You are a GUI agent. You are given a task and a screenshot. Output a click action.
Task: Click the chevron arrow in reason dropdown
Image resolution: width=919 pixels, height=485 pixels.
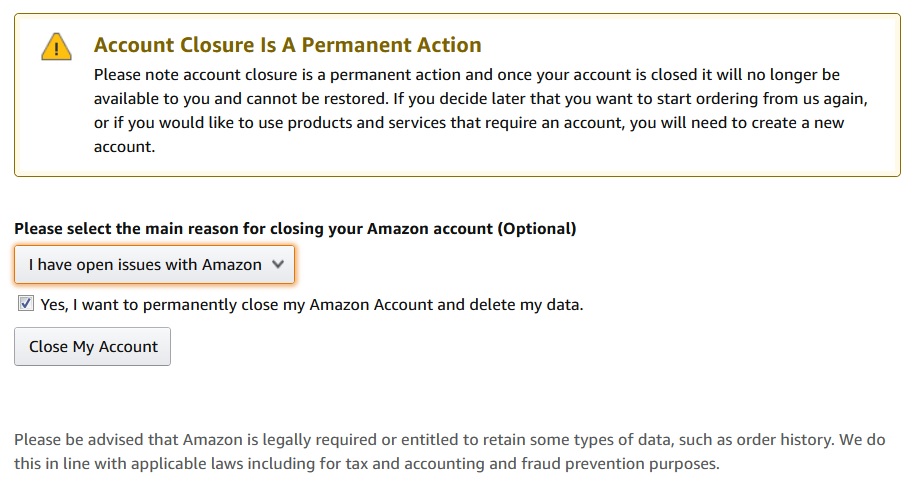click(278, 264)
